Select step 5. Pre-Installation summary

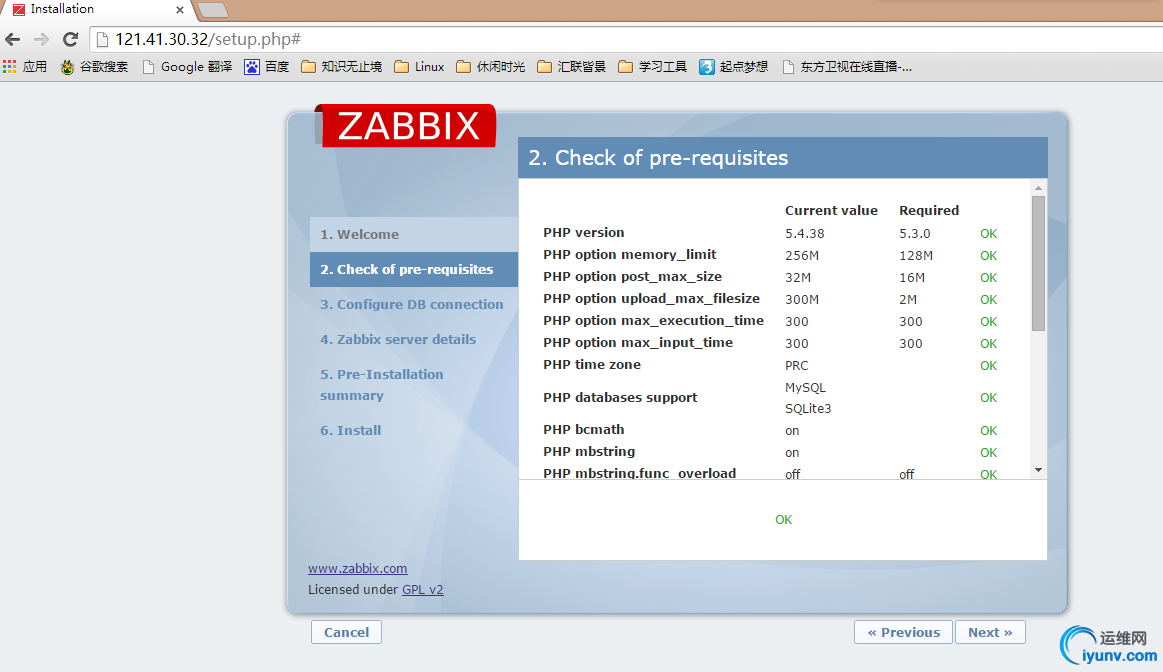coord(382,385)
